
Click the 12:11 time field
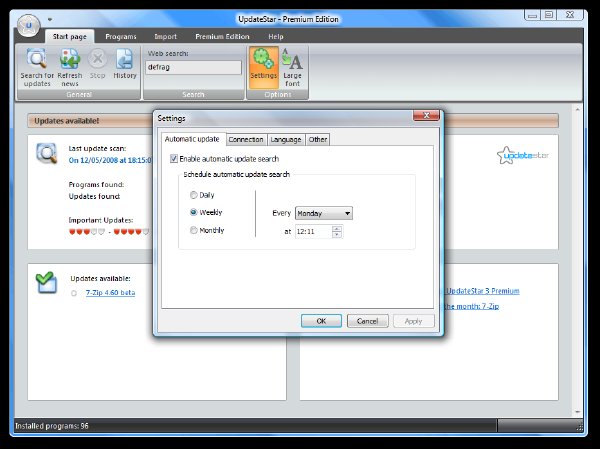313,232
